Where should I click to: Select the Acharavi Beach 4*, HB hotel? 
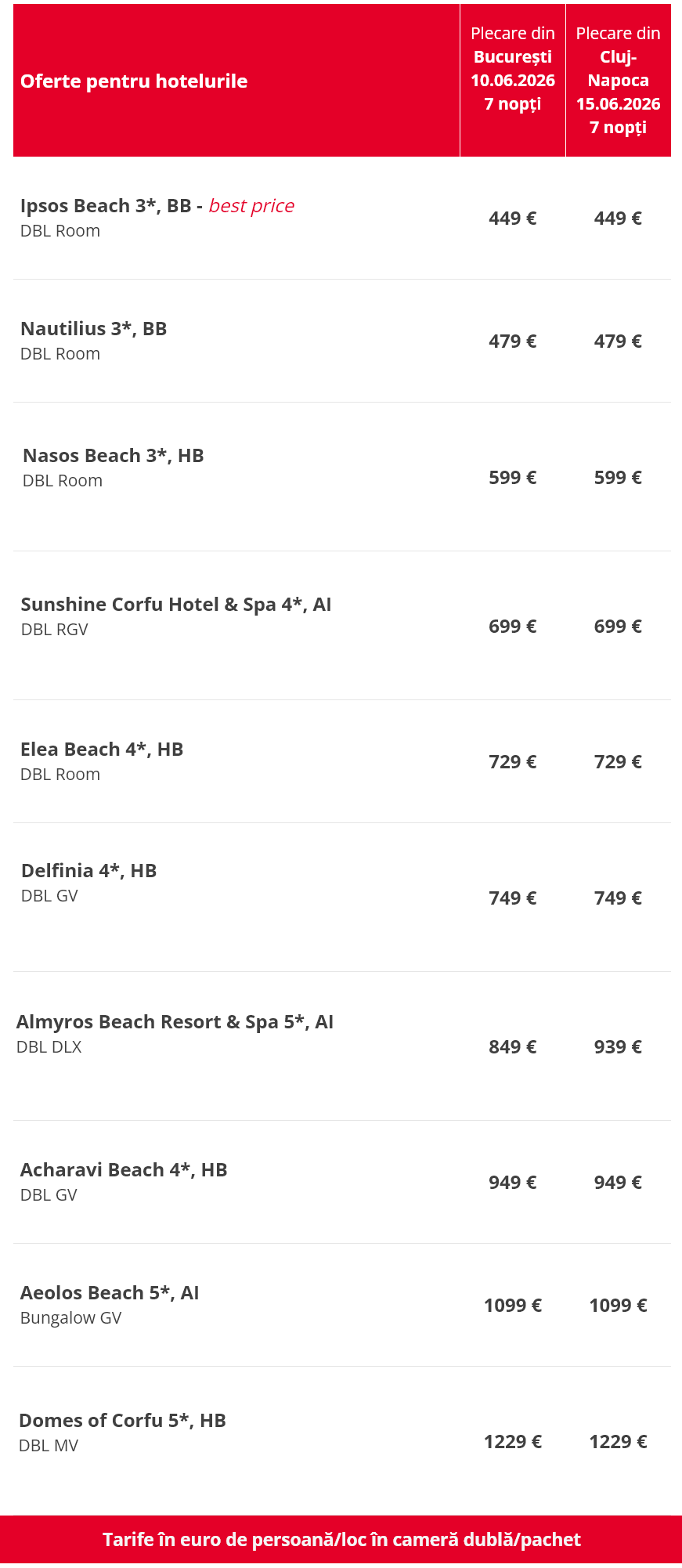tap(123, 1170)
